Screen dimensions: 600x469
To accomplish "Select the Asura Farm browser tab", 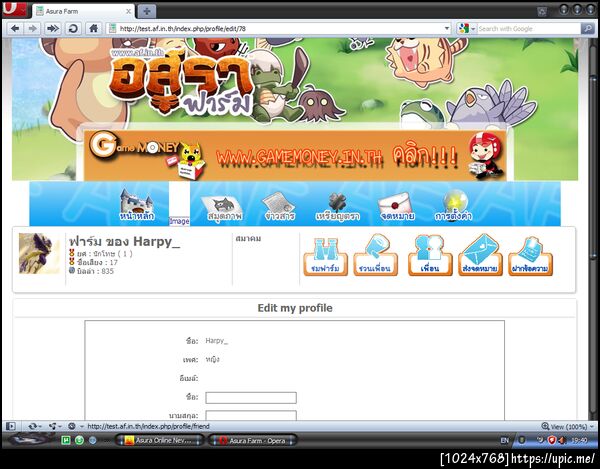I will 83,11.
